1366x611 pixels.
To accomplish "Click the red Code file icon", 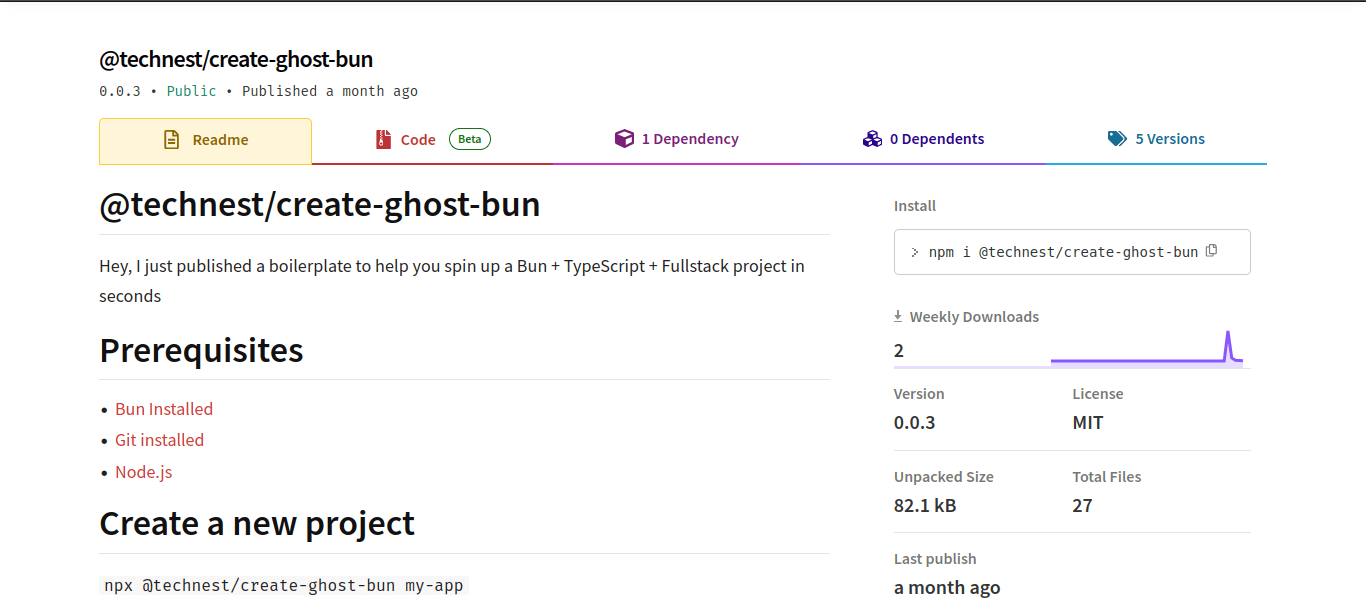I will 384,139.
